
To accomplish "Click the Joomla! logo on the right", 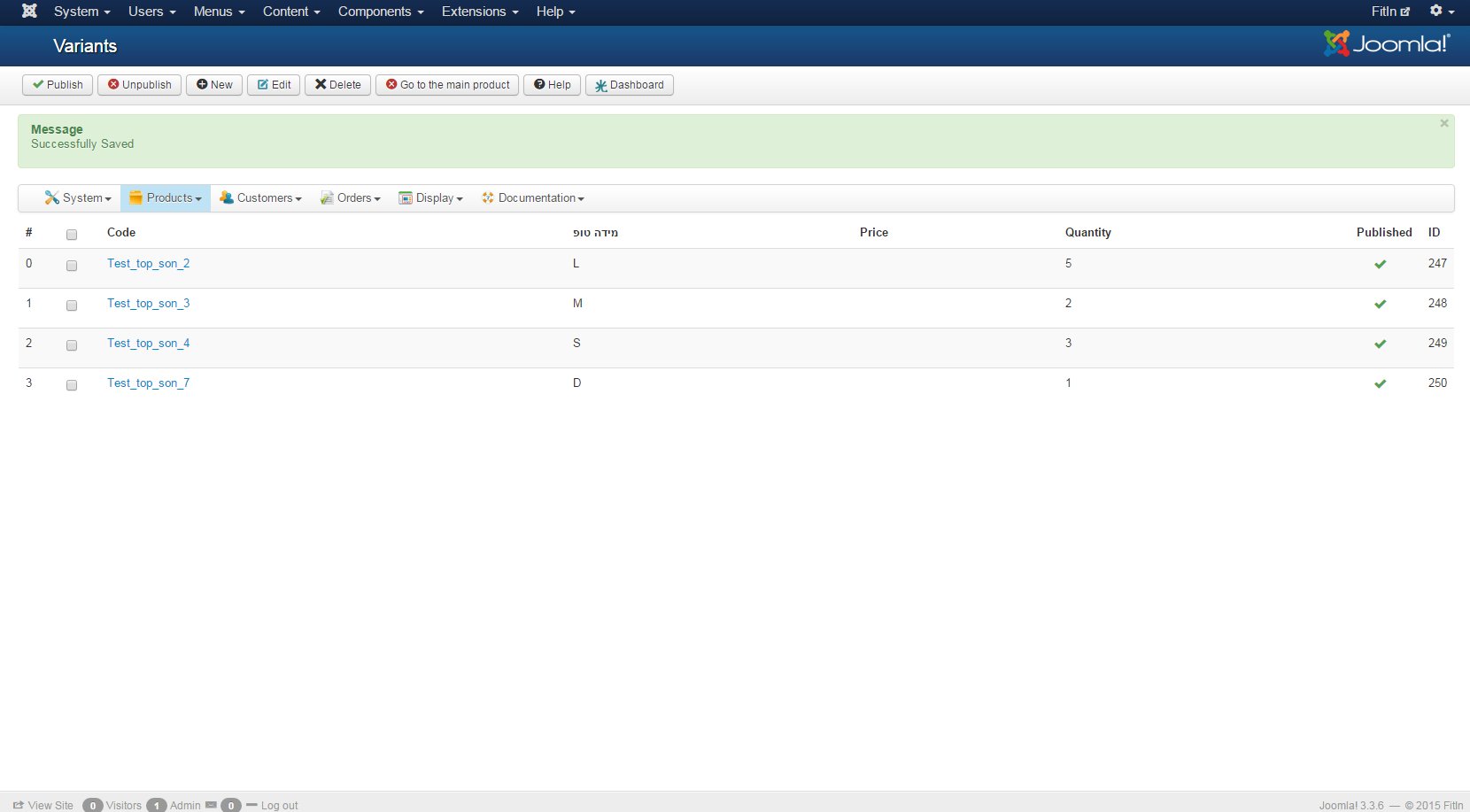I will (1387, 43).
